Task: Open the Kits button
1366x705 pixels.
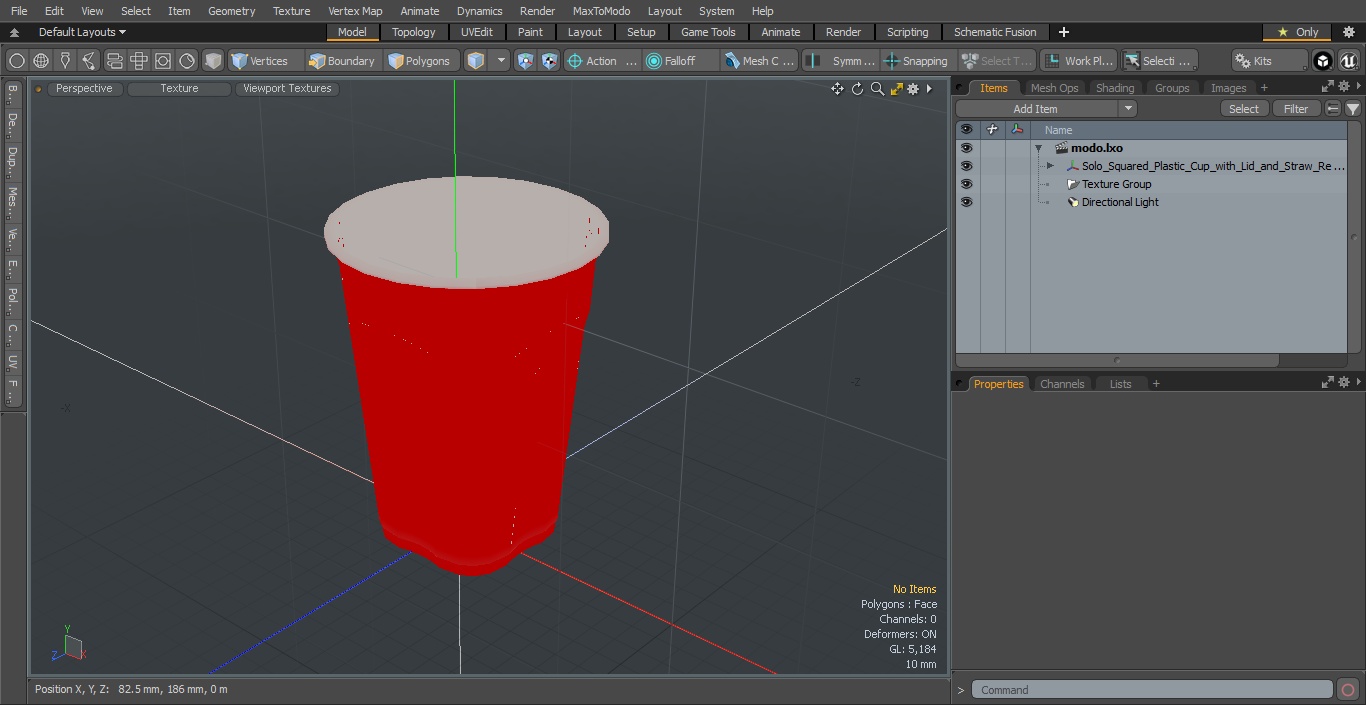Action: tap(1268, 61)
